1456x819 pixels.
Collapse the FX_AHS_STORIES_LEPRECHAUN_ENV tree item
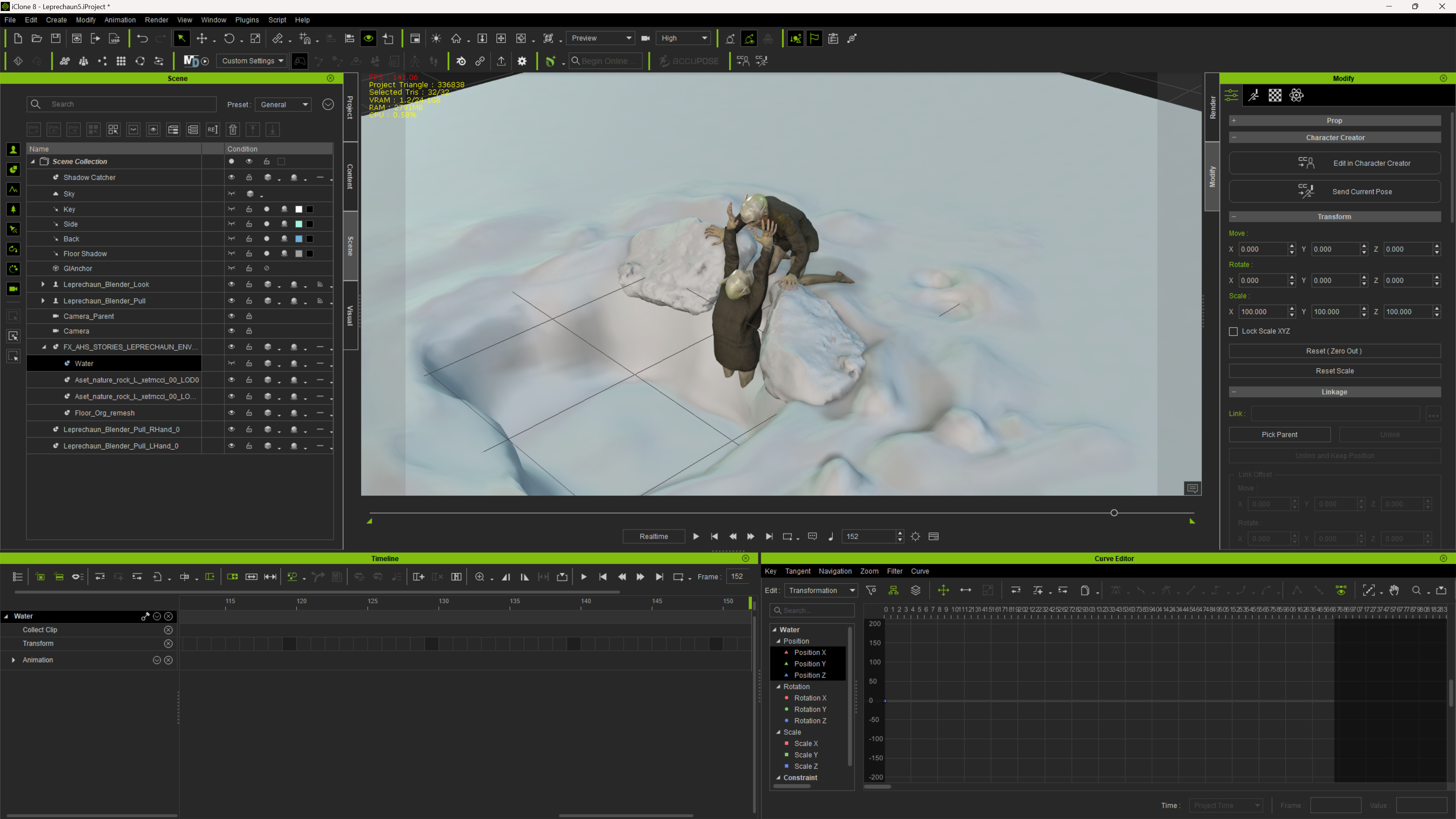point(44,347)
